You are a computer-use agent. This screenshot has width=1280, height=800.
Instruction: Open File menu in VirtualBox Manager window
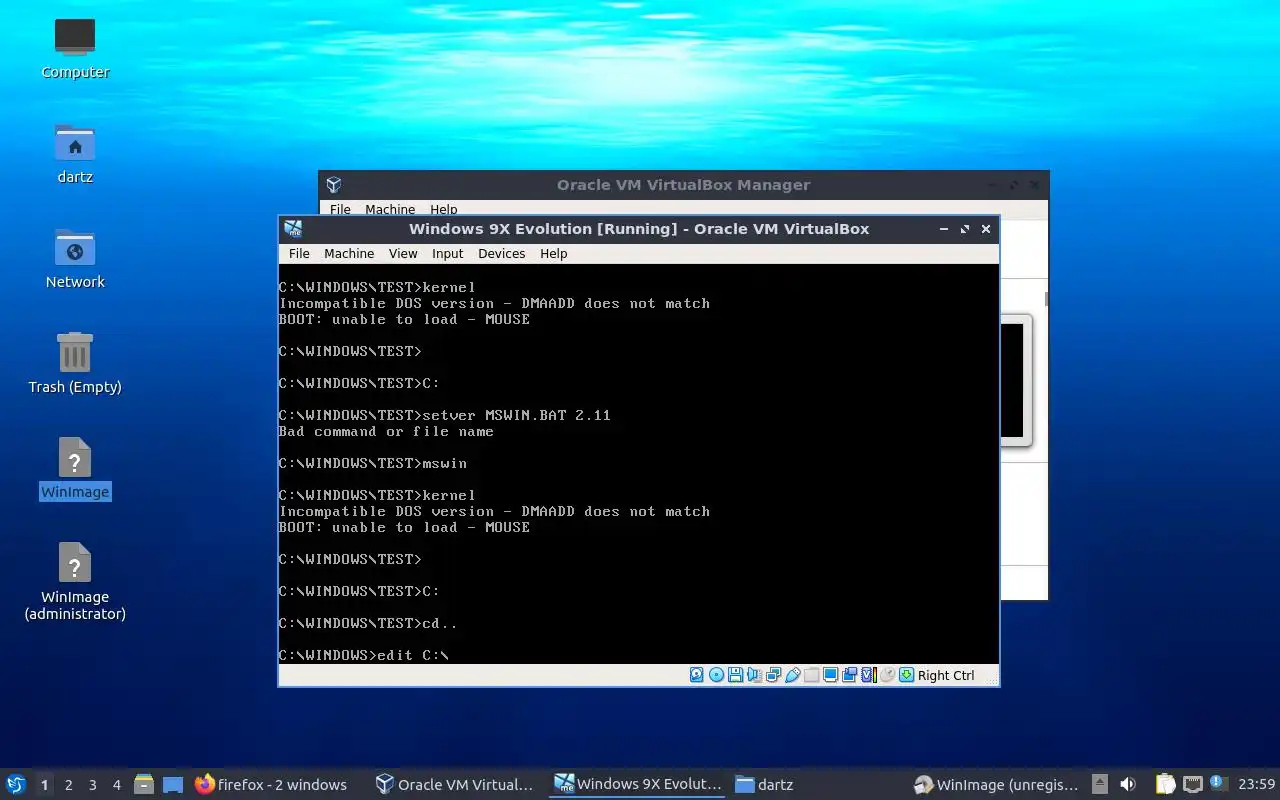tap(340, 209)
